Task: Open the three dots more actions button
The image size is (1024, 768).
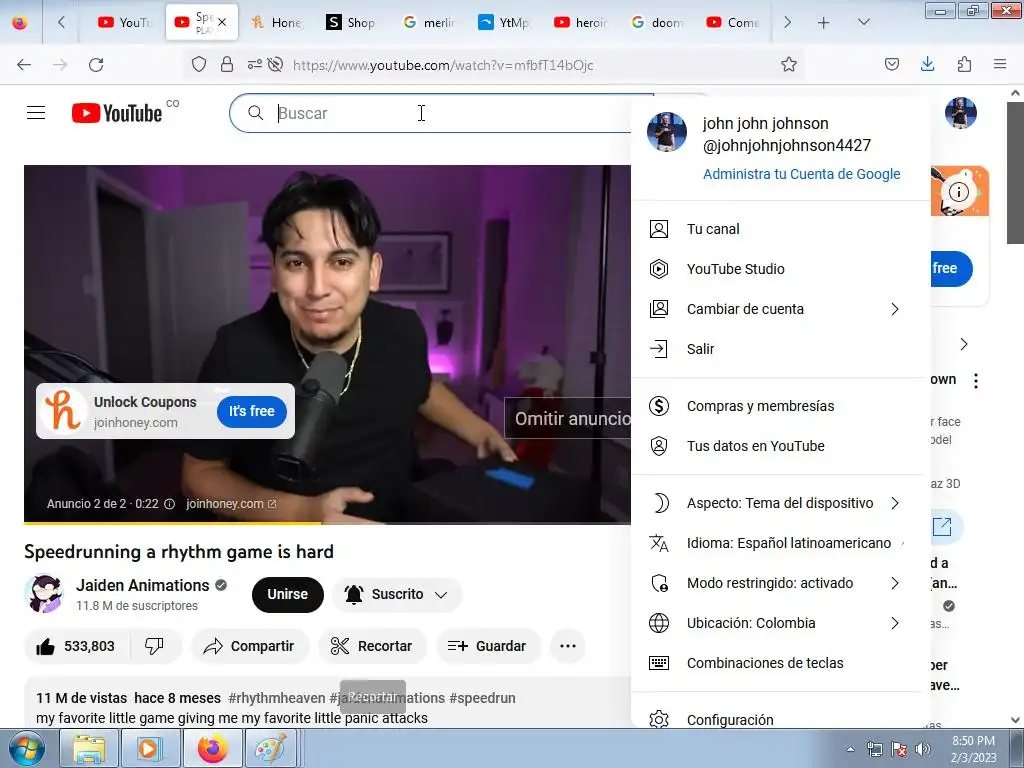Action: pos(568,646)
